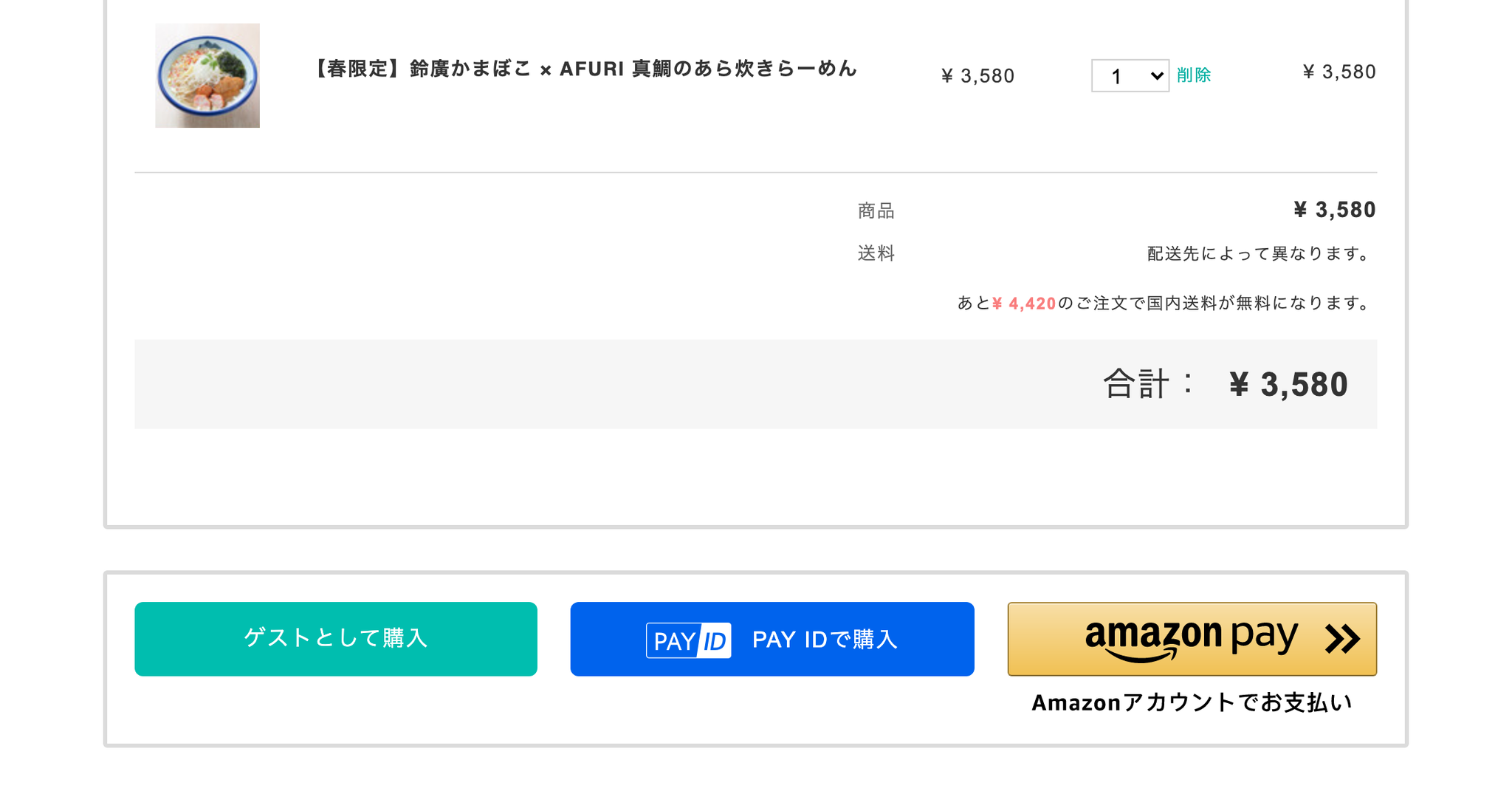
Task: Click the 配送先によって異なります shipping note
Action: point(1260,253)
